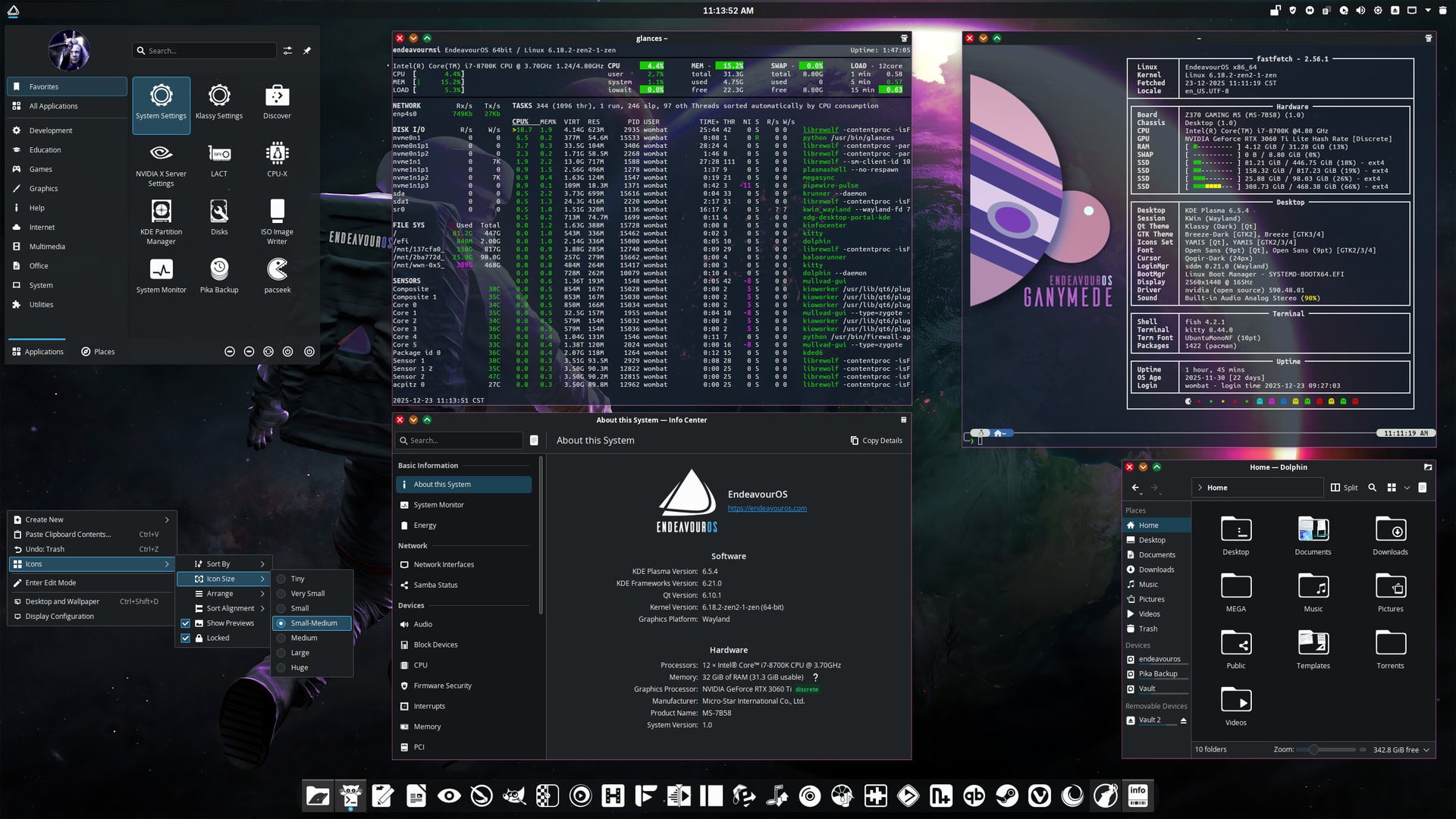Toggle the Locked checkbox in icons menu

[185, 639]
